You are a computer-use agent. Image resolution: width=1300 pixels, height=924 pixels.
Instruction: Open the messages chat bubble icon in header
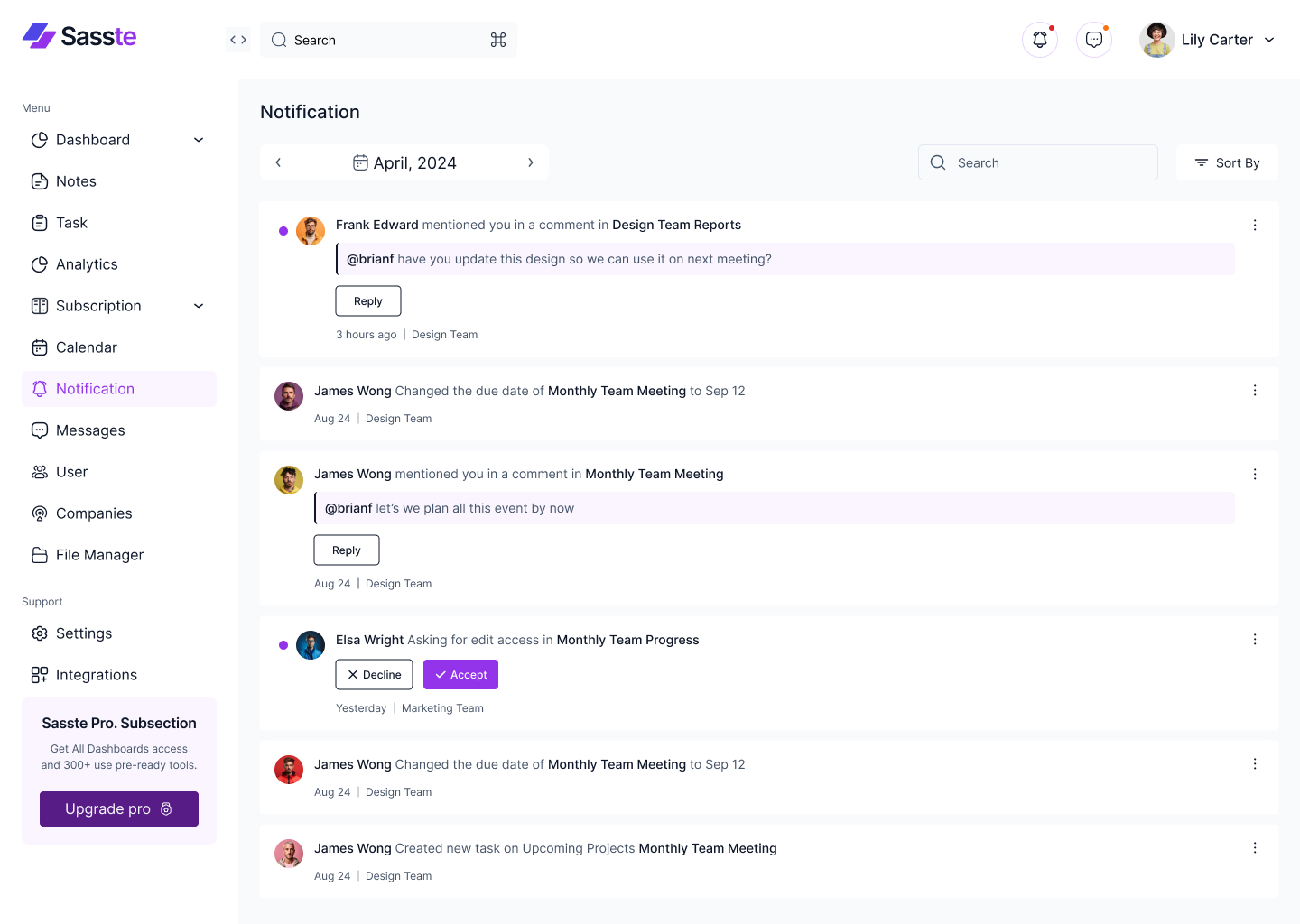(1093, 39)
